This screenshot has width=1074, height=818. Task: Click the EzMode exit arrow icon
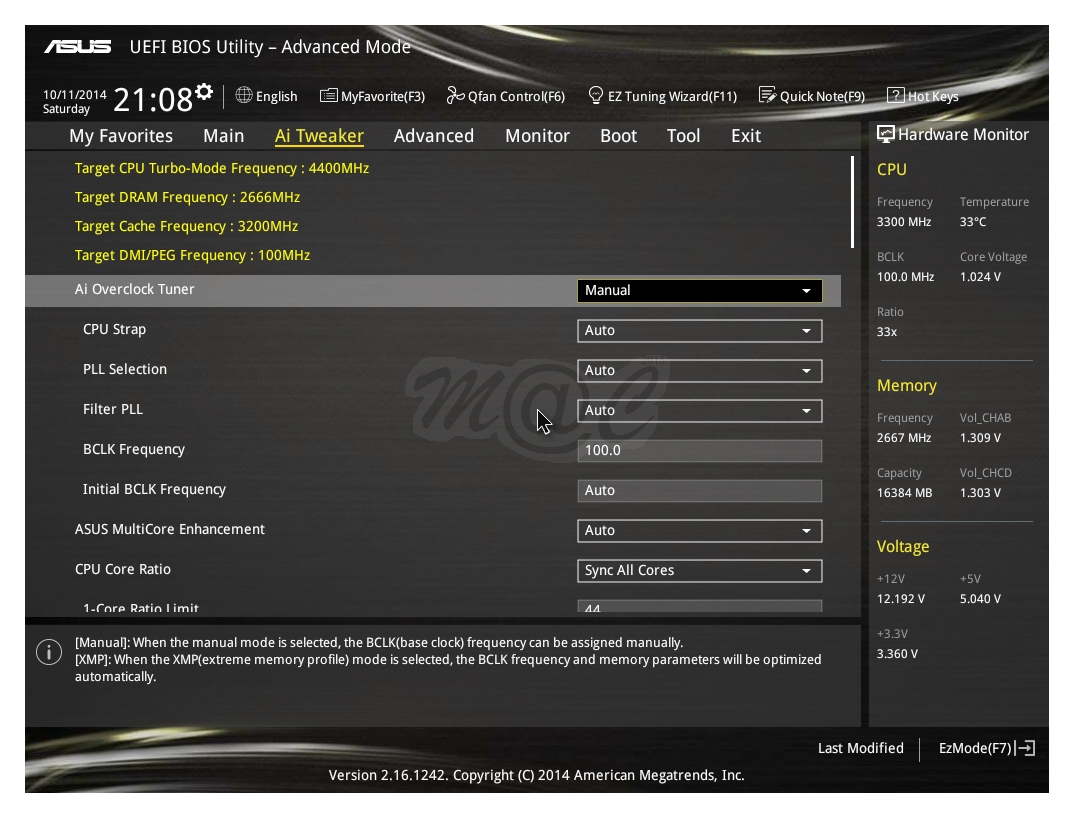(x=1026, y=748)
